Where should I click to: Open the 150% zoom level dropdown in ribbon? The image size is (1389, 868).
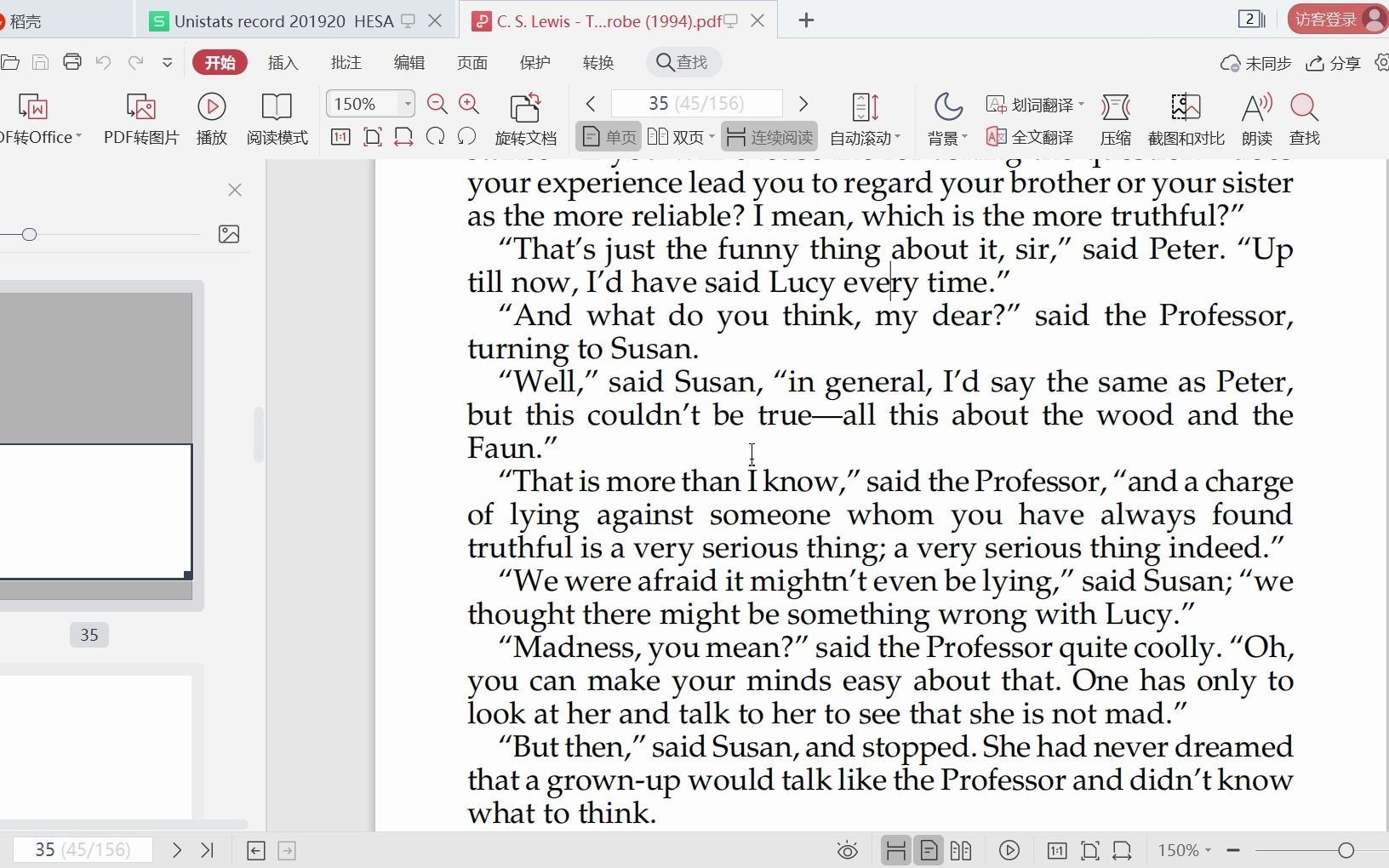click(x=408, y=104)
